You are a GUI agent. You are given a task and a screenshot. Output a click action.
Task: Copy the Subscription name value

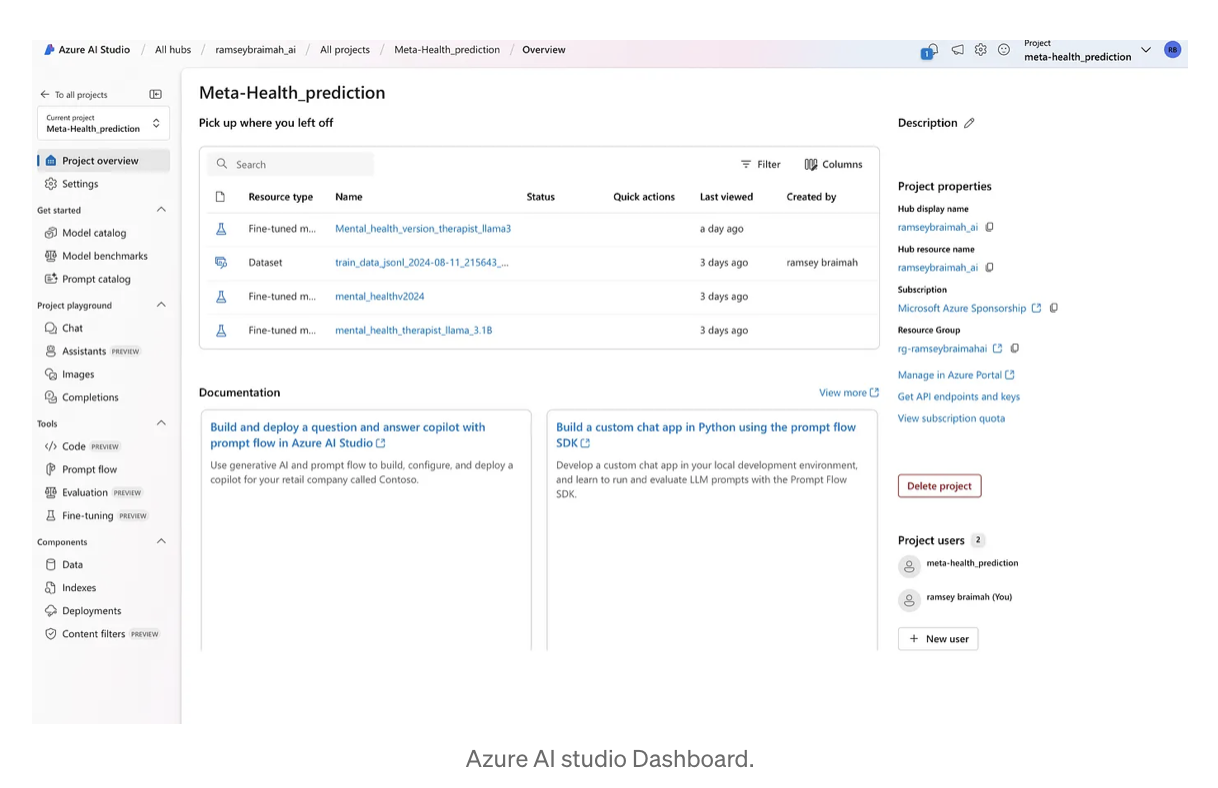coord(1053,308)
